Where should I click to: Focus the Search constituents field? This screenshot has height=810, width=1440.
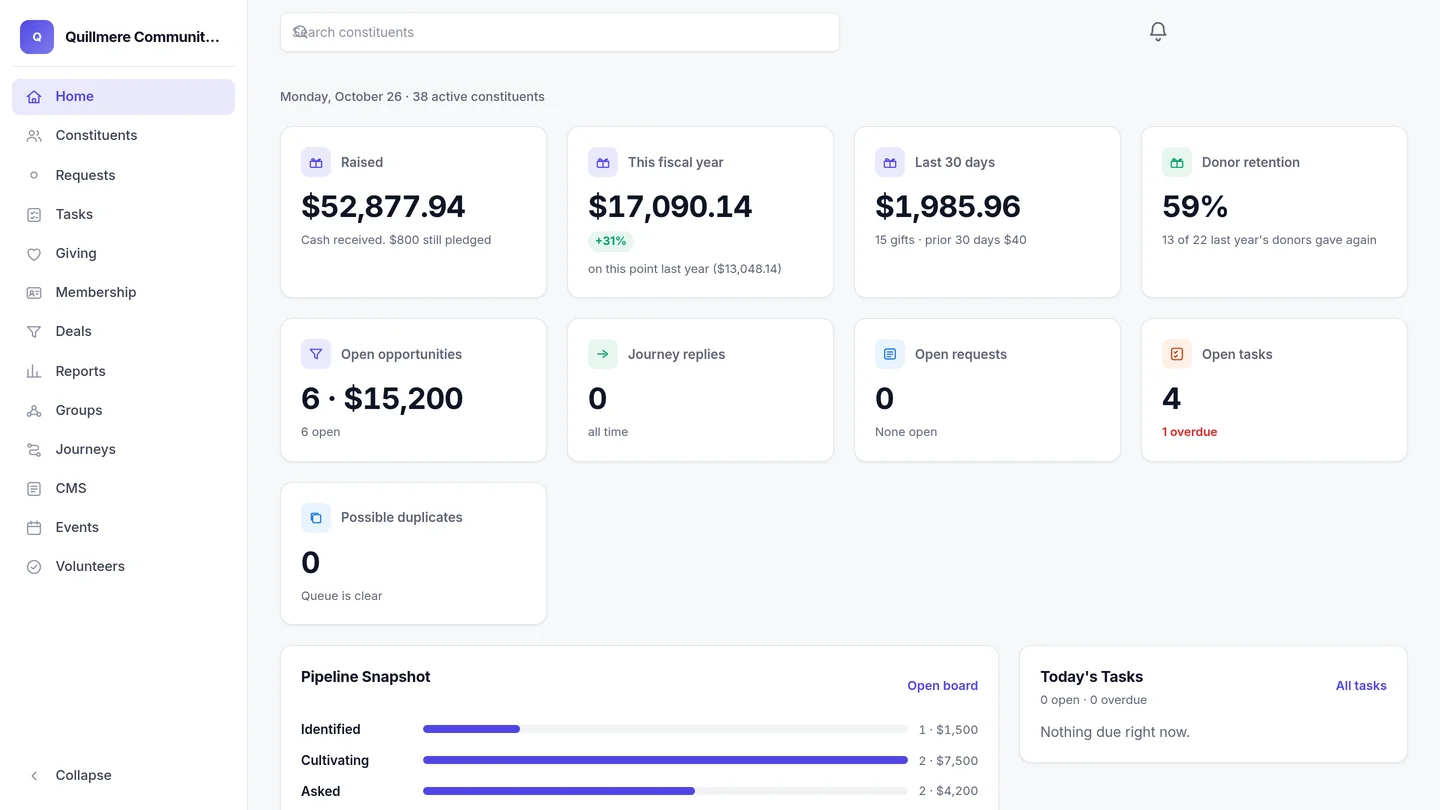(x=559, y=32)
